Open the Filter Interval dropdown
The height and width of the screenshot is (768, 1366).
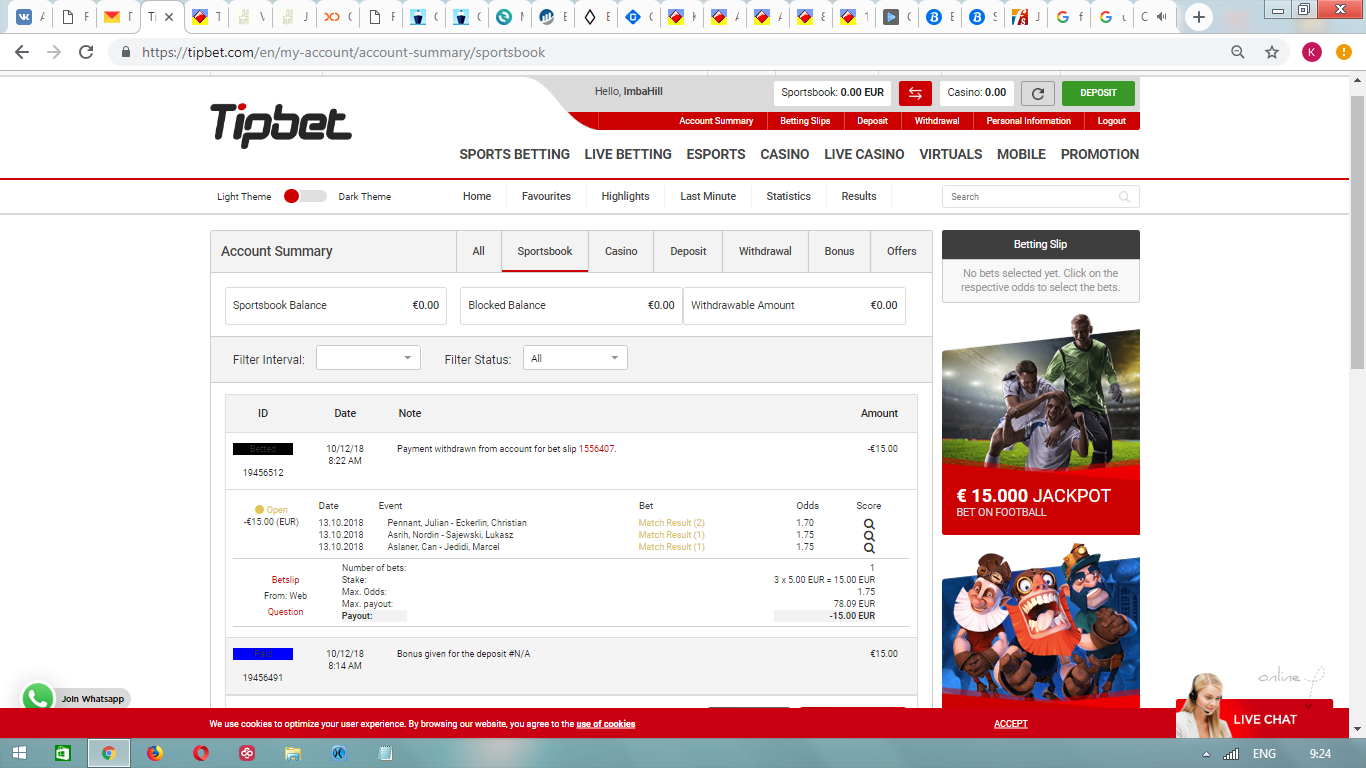click(x=368, y=358)
